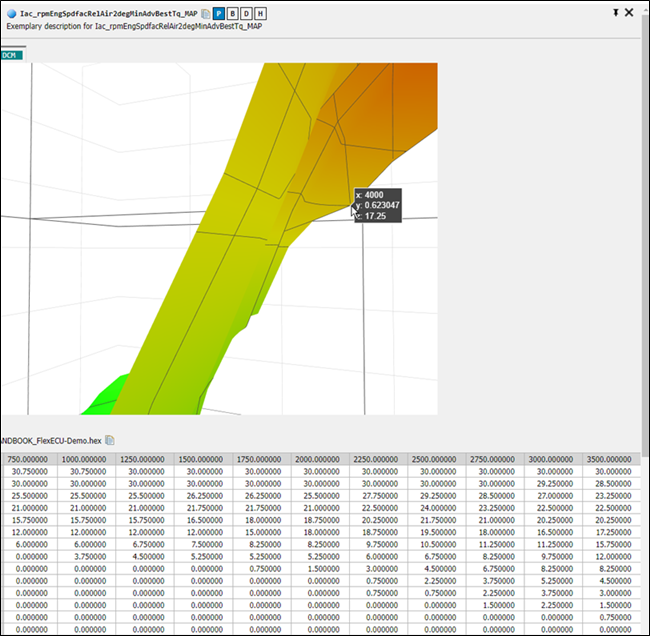Pin the panel with the pin icon
This screenshot has width=650, height=636.
tap(616, 12)
